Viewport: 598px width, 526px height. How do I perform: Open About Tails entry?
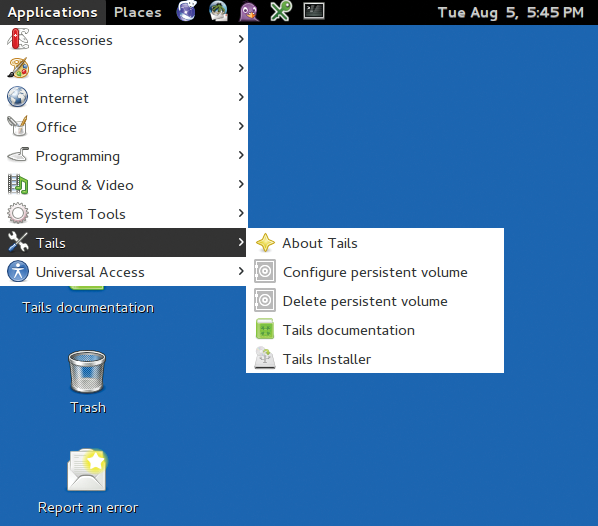point(375,243)
